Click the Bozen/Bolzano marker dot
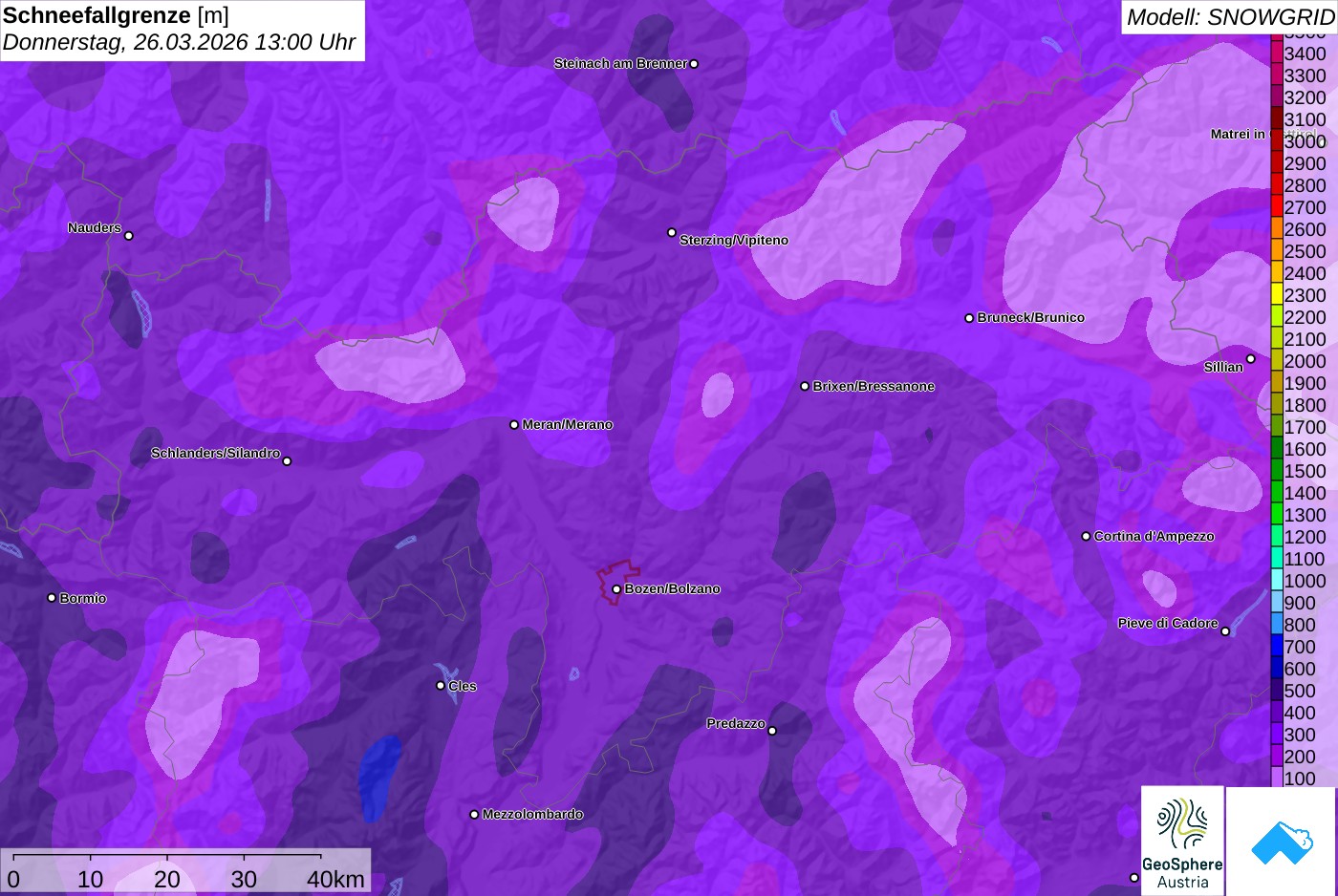Screen dimensions: 1338x896 616,589
